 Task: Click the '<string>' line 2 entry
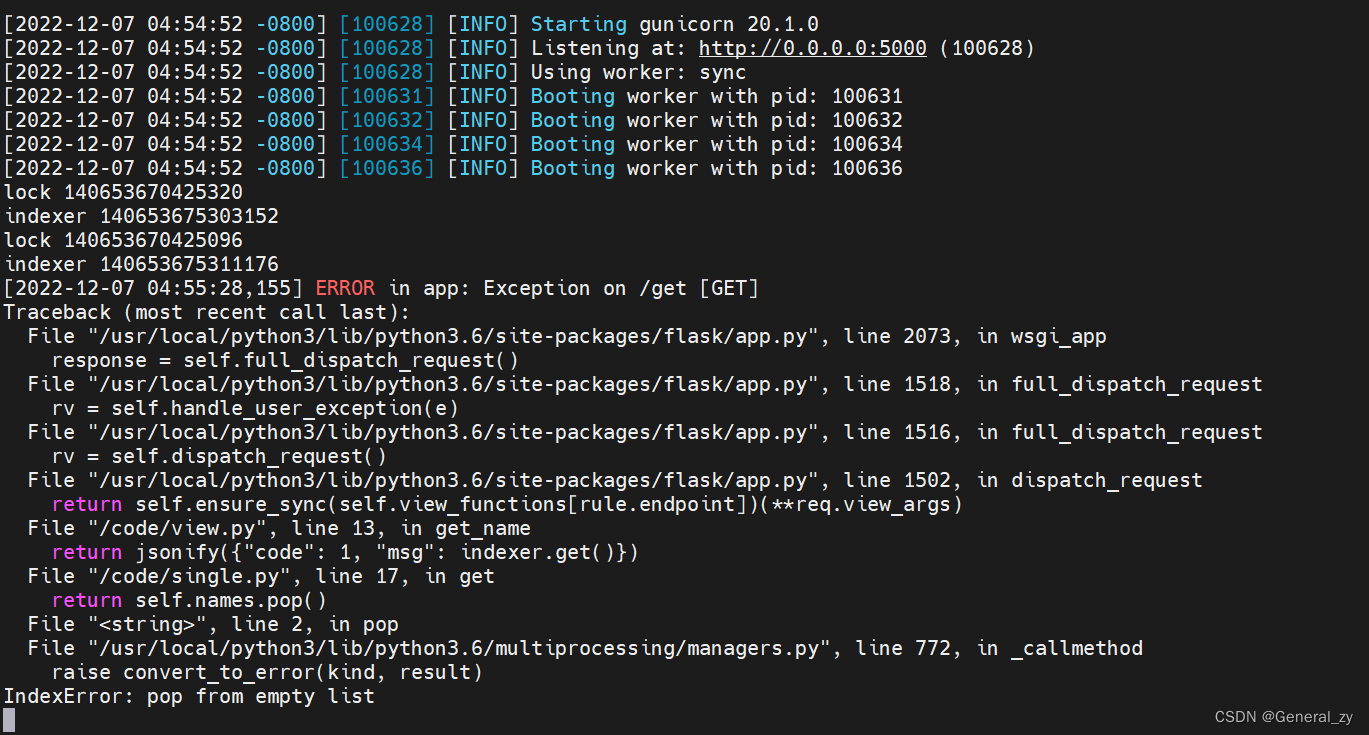tap(213, 624)
